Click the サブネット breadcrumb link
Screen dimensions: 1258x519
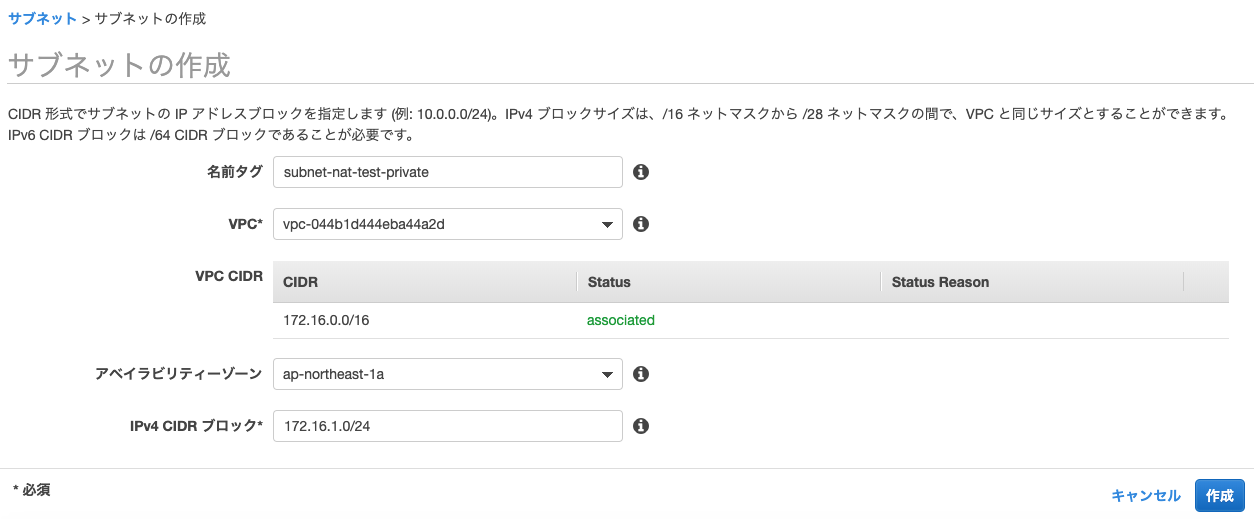(x=42, y=19)
